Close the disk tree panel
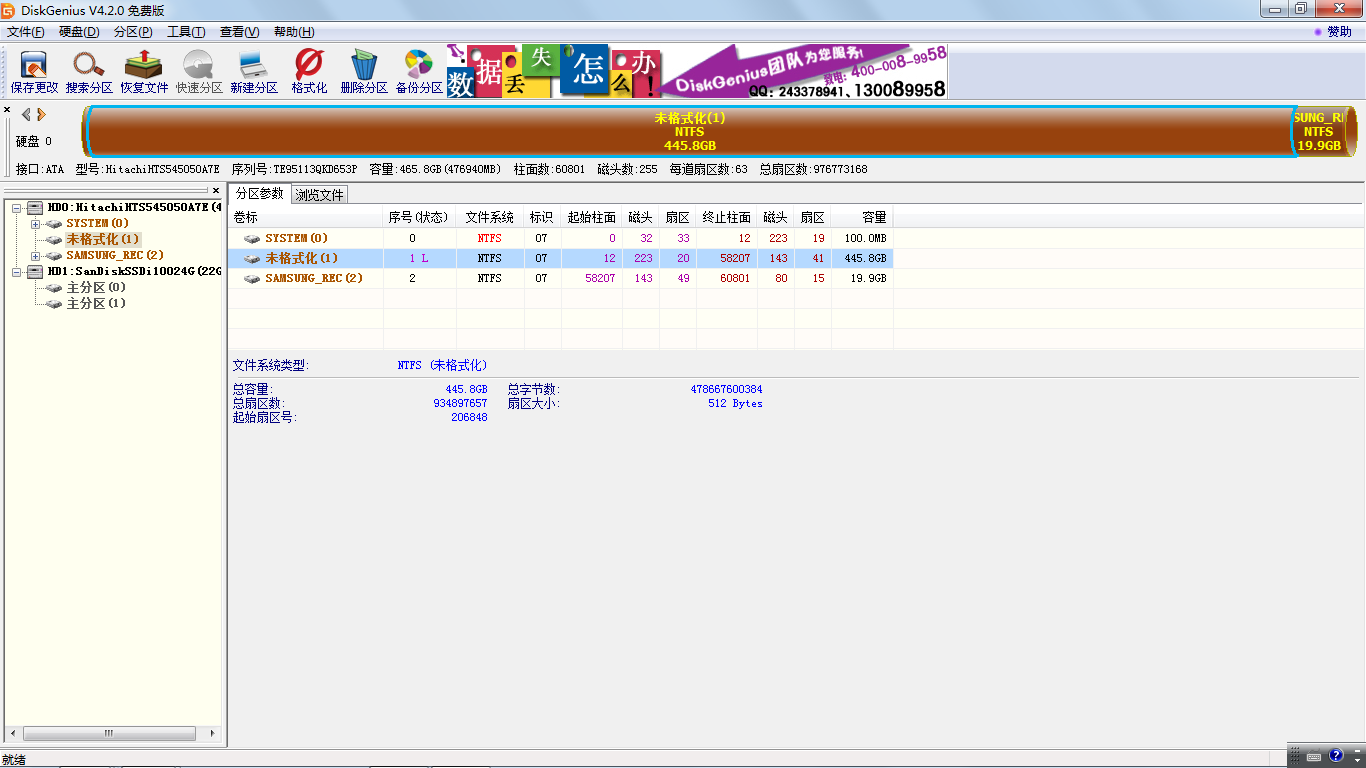The width and height of the screenshot is (1366, 768). (x=215, y=190)
